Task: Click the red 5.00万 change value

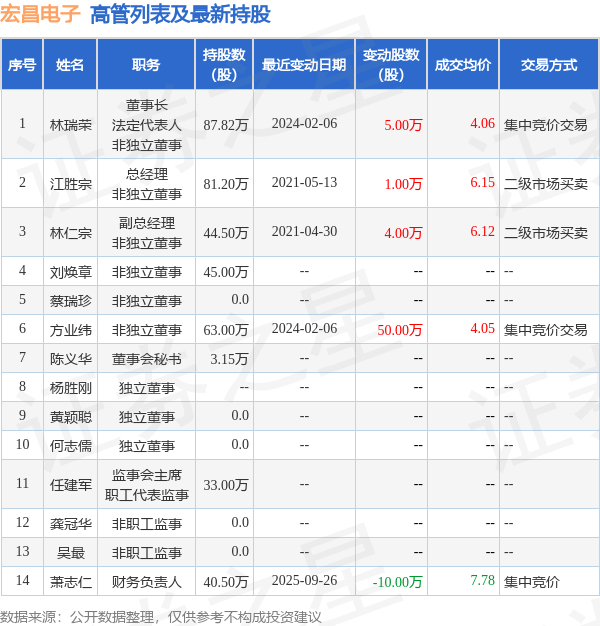Action: 403,125
